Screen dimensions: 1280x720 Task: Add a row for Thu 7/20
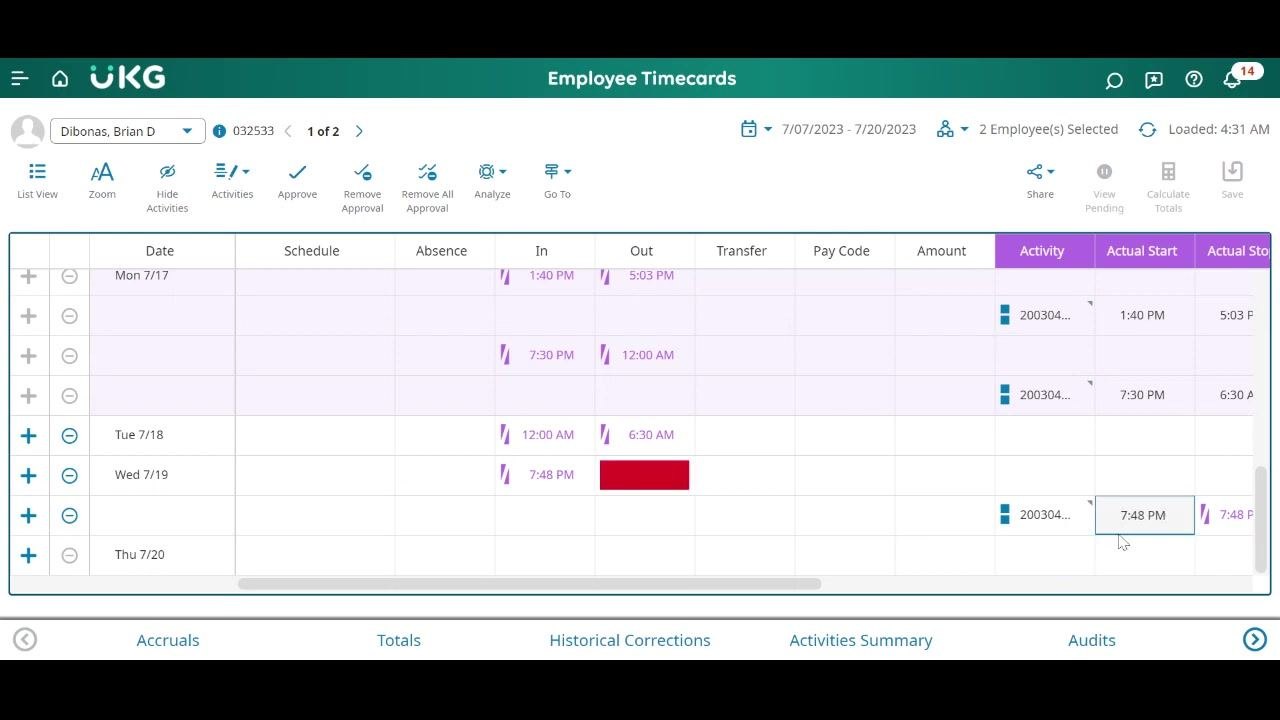pos(29,555)
